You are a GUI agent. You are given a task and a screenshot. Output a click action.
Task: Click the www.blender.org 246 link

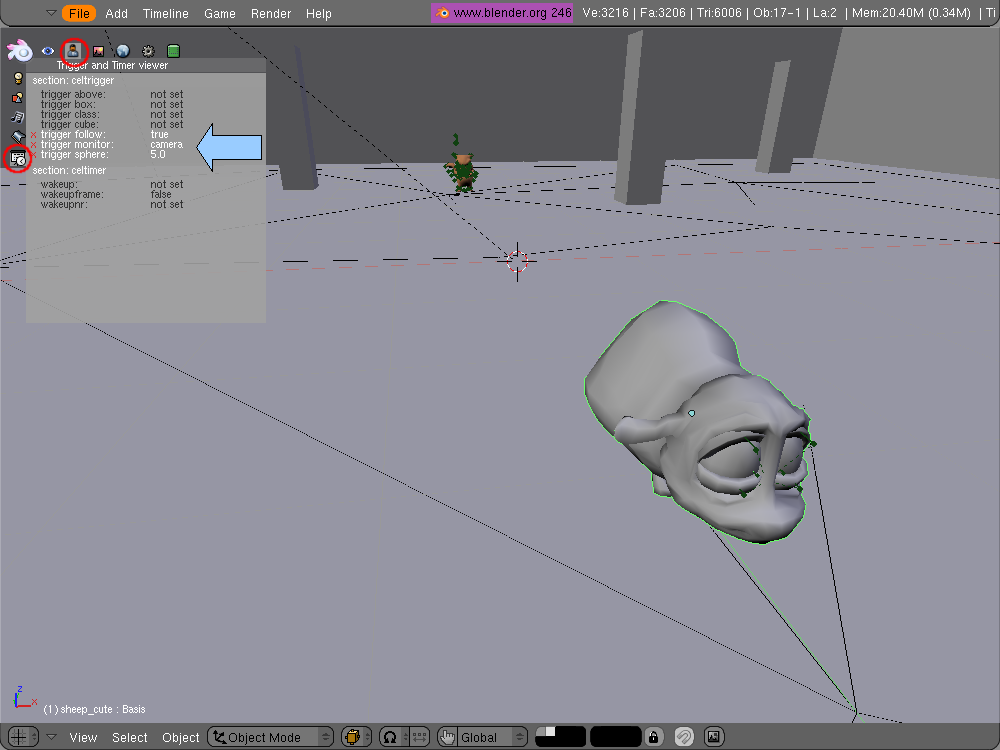click(503, 13)
